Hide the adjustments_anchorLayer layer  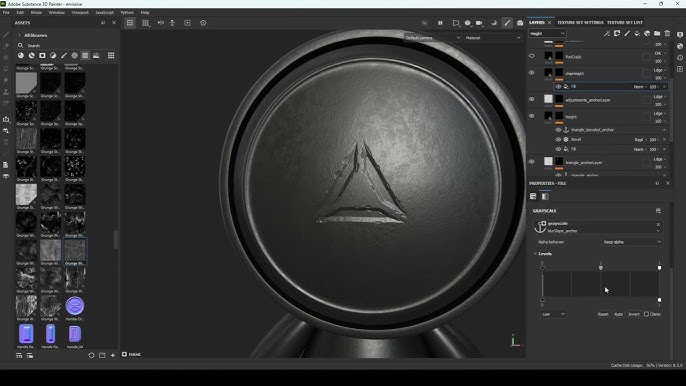(x=532, y=99)
